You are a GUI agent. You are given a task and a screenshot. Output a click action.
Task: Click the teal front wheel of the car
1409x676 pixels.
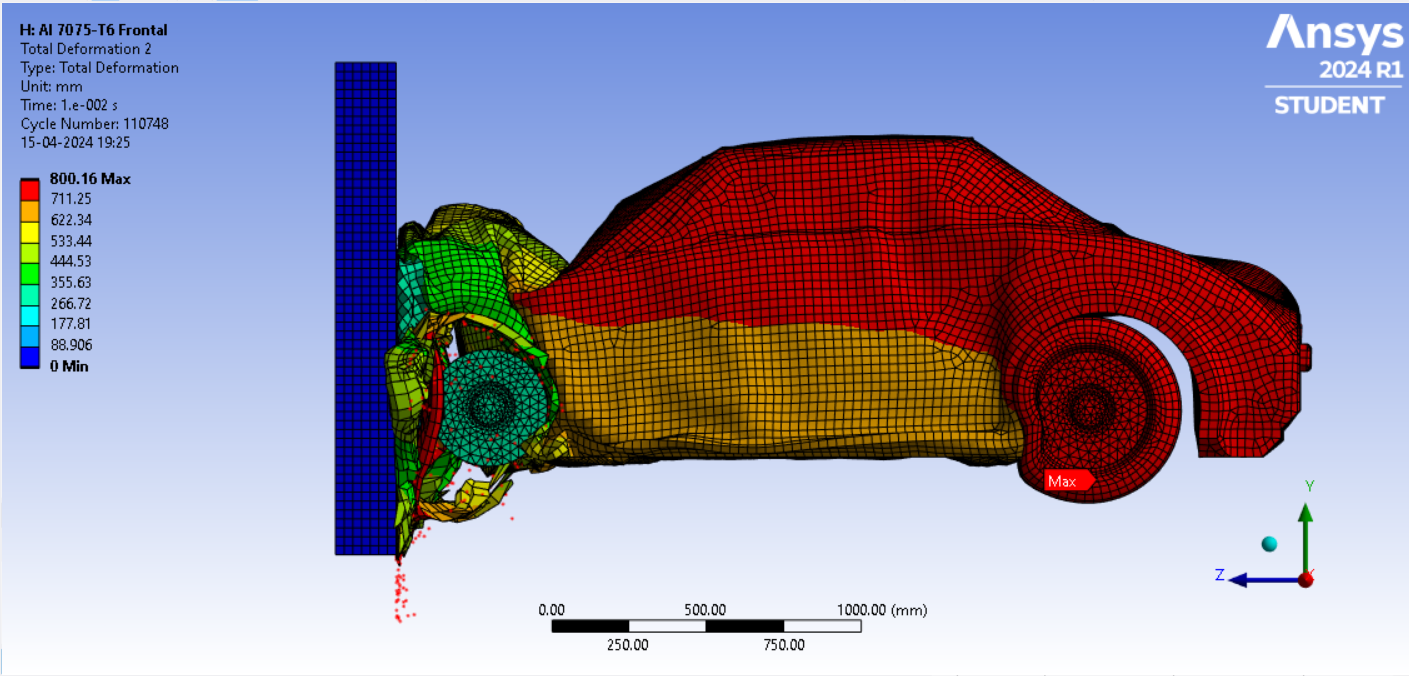490,406
